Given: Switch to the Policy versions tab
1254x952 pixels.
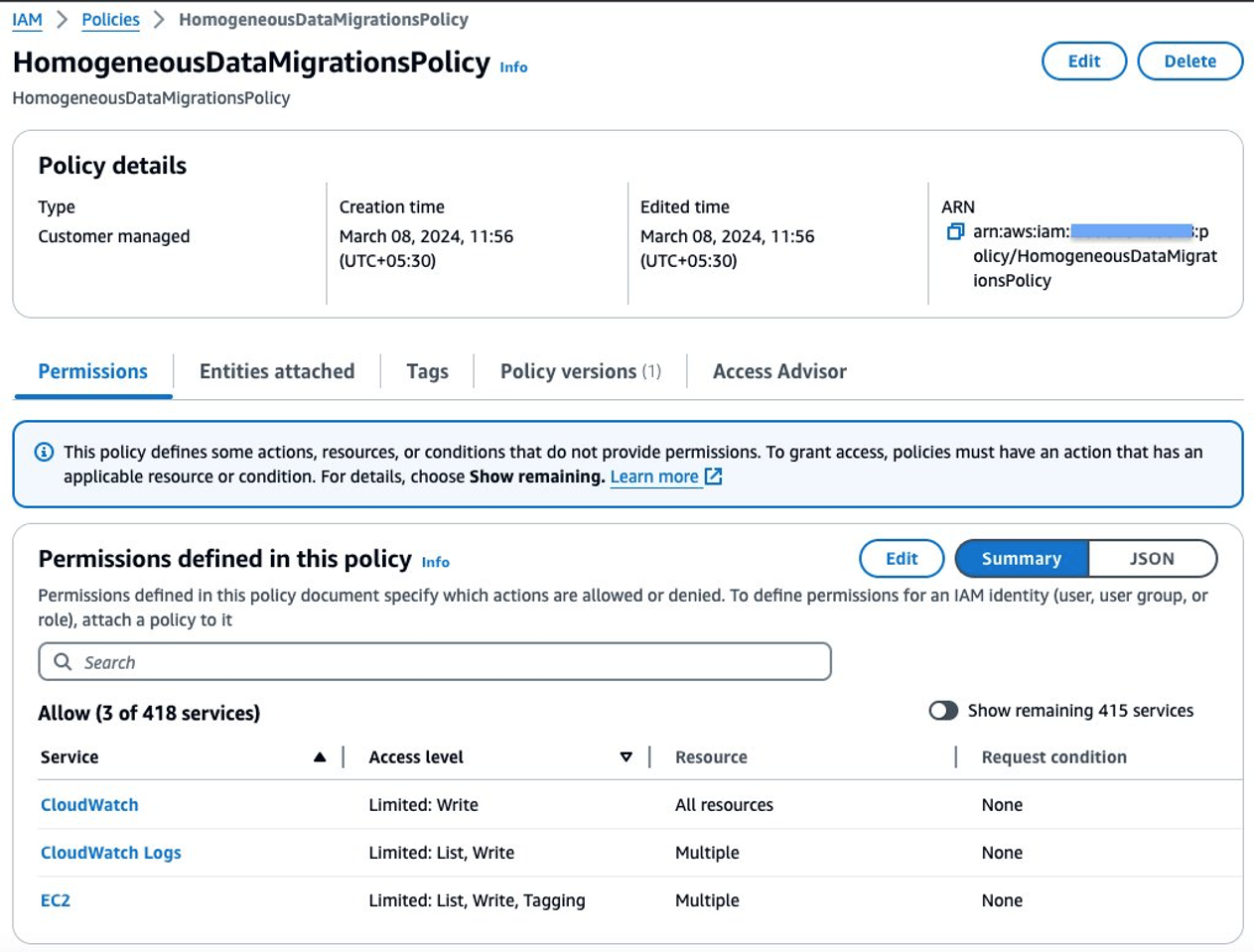Looking at the screenshot, I should [x=580, y=371].
